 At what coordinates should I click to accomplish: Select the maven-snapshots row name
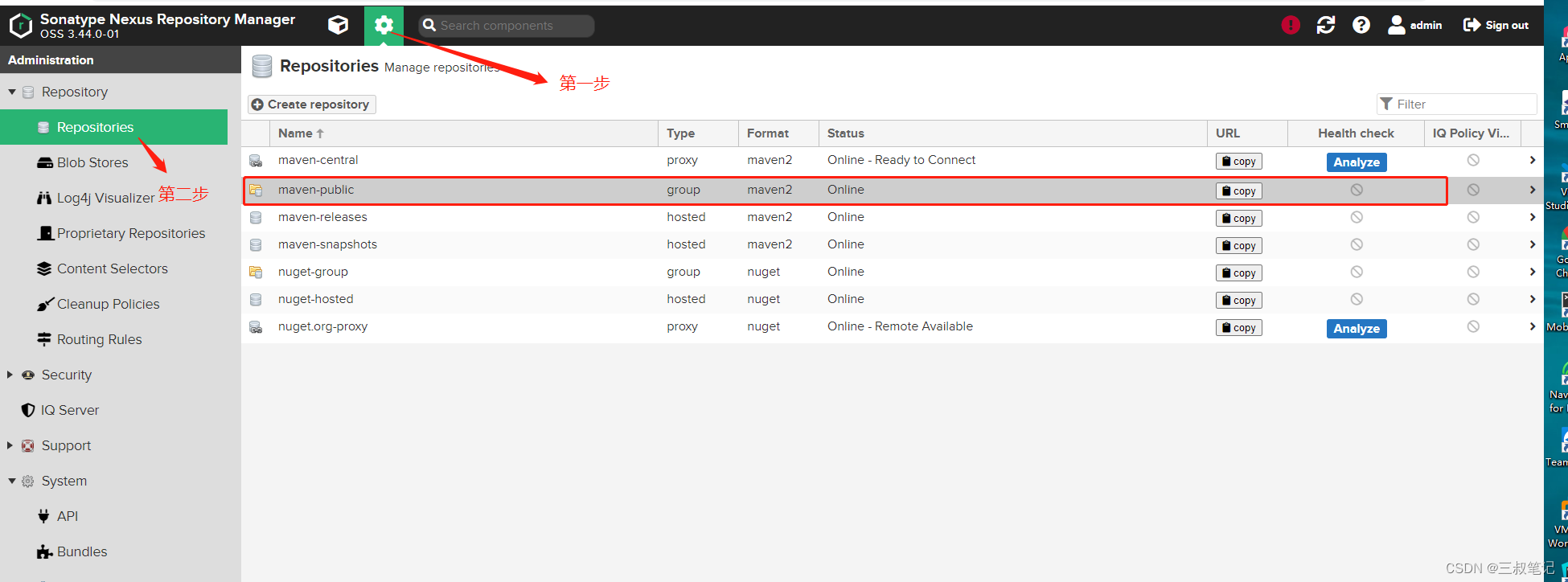pos(327,244)
